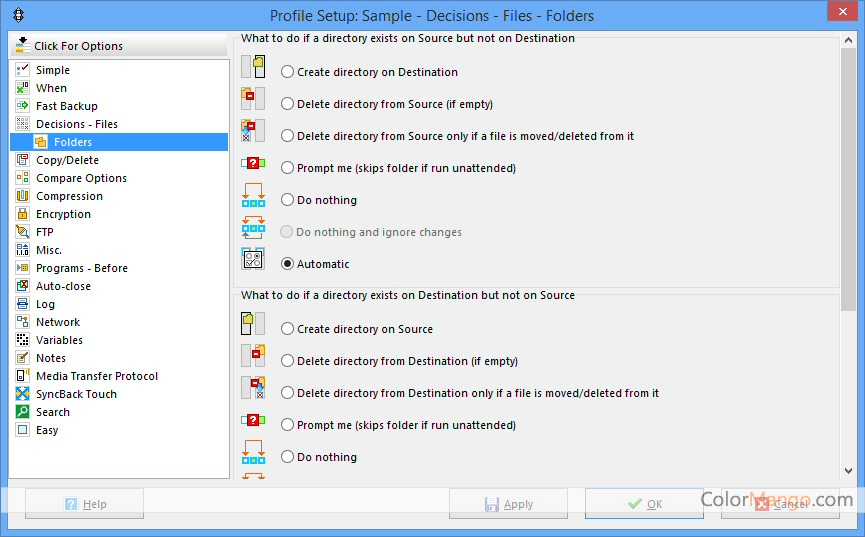The height and width of the screenshot is (537, 865).
Task: Click the Apply button
Action: tap(508, 503)
